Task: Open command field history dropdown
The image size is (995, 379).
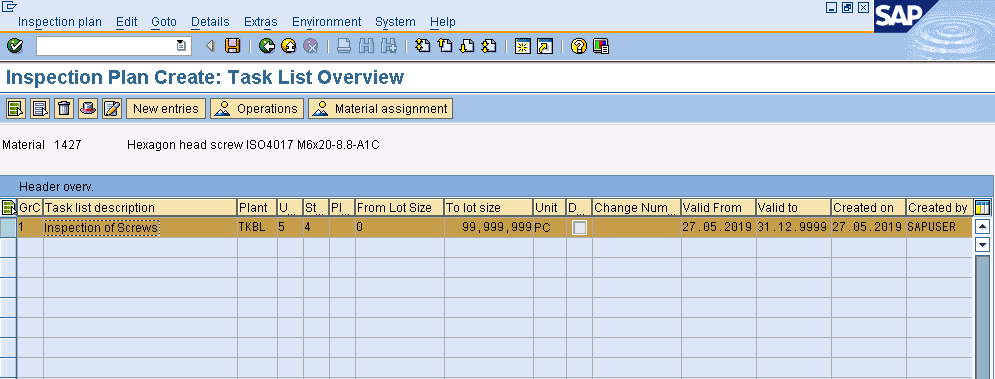Action: (x=181, y=46)
